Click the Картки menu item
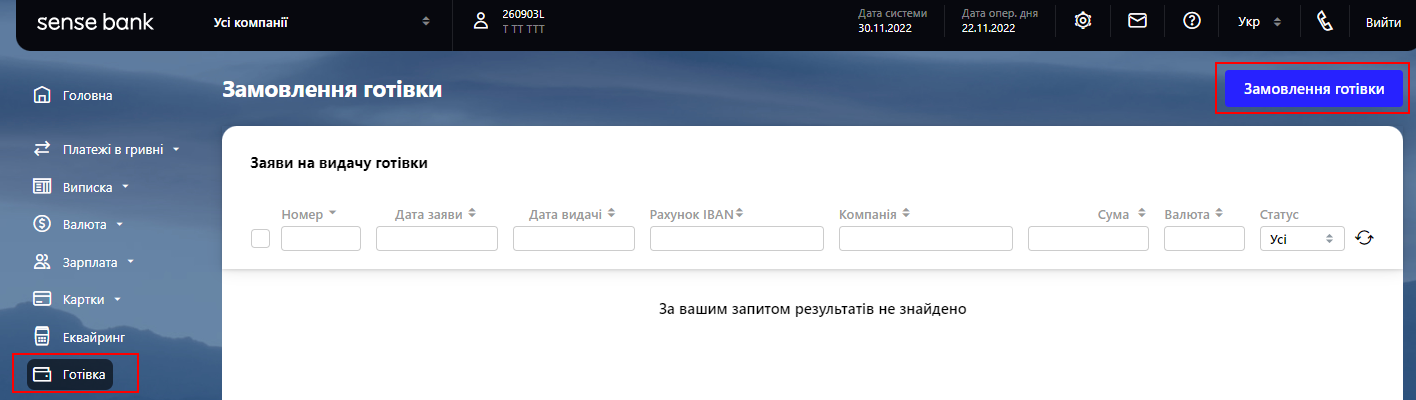The width and height of the screenshot is (1416, 400). (84, 299)
